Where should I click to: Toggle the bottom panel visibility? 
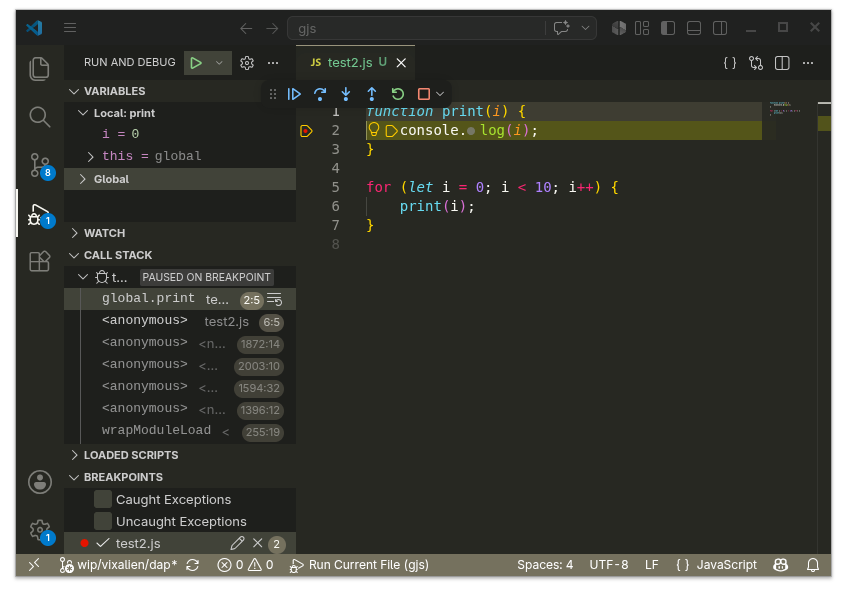point(694,28)
